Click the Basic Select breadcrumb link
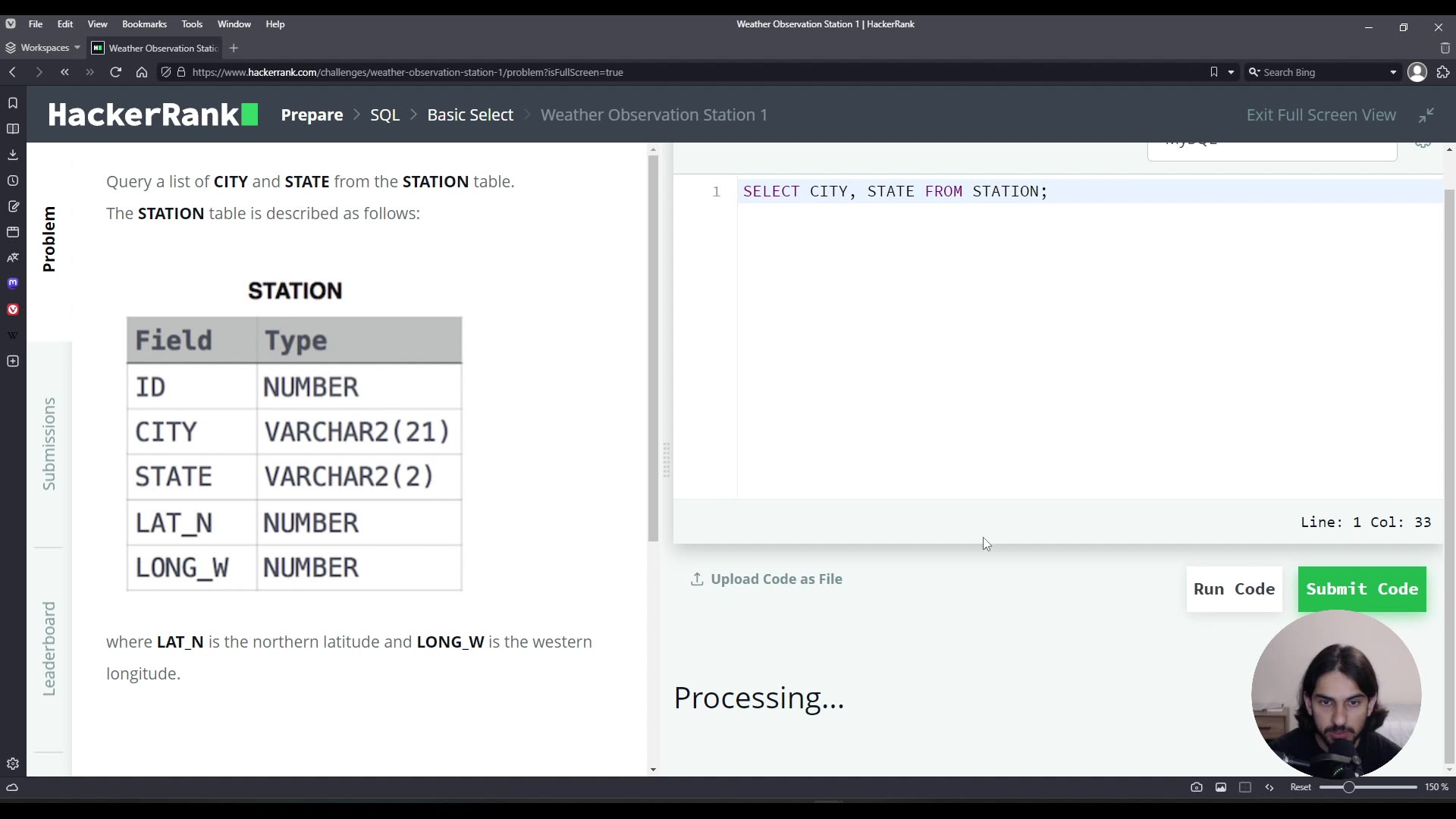Viewport: 1456px width, 819px height. [470, 115]
